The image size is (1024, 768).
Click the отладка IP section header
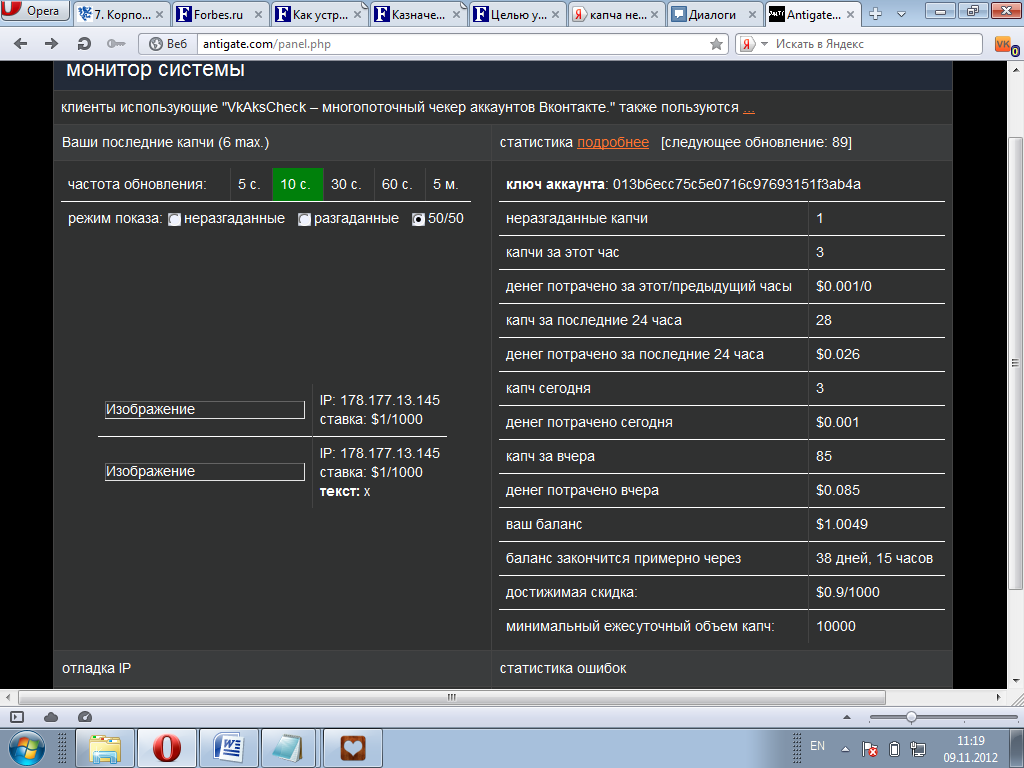(97, 668)
